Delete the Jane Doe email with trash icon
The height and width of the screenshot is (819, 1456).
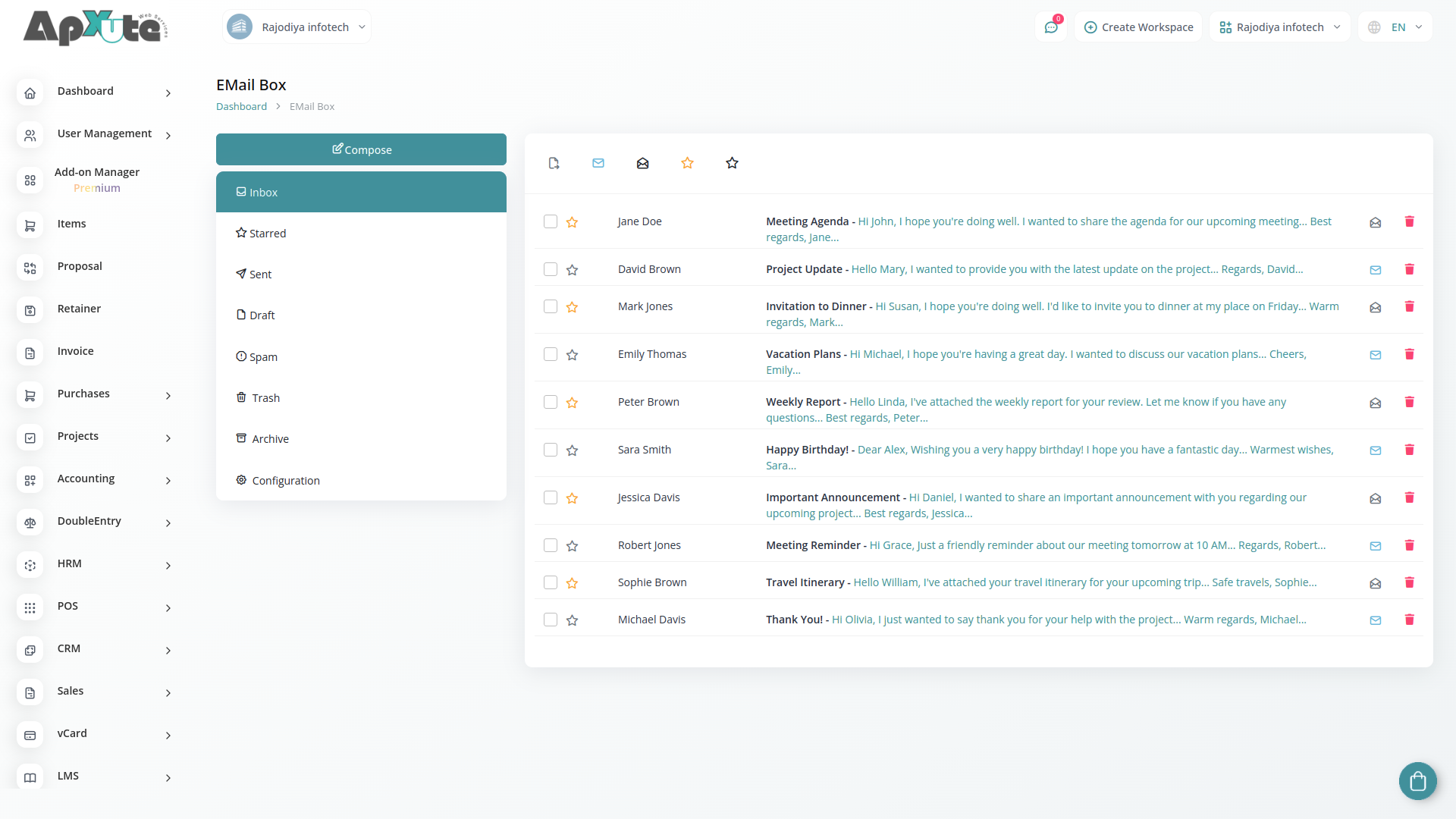pos(1409,221)
